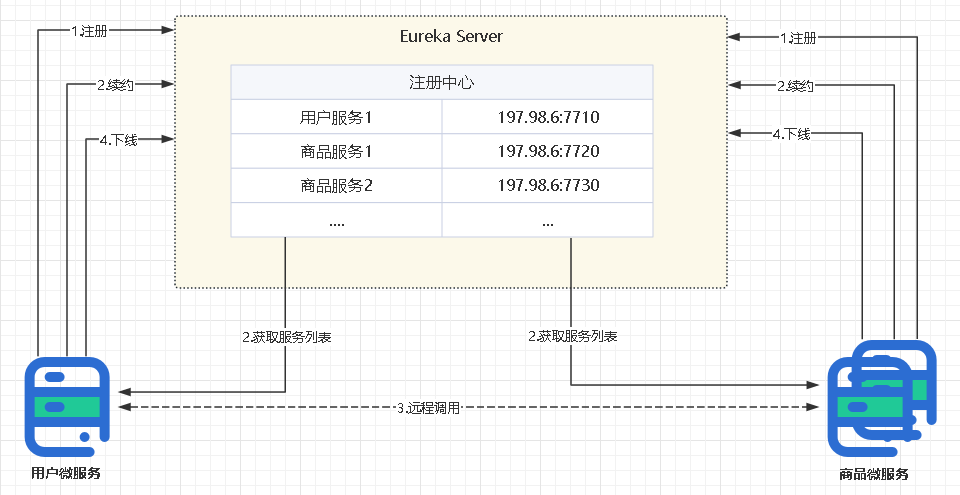Click the 用户微服务 server icon
This screenshot has height=495, width=960.
pos(67,407)
